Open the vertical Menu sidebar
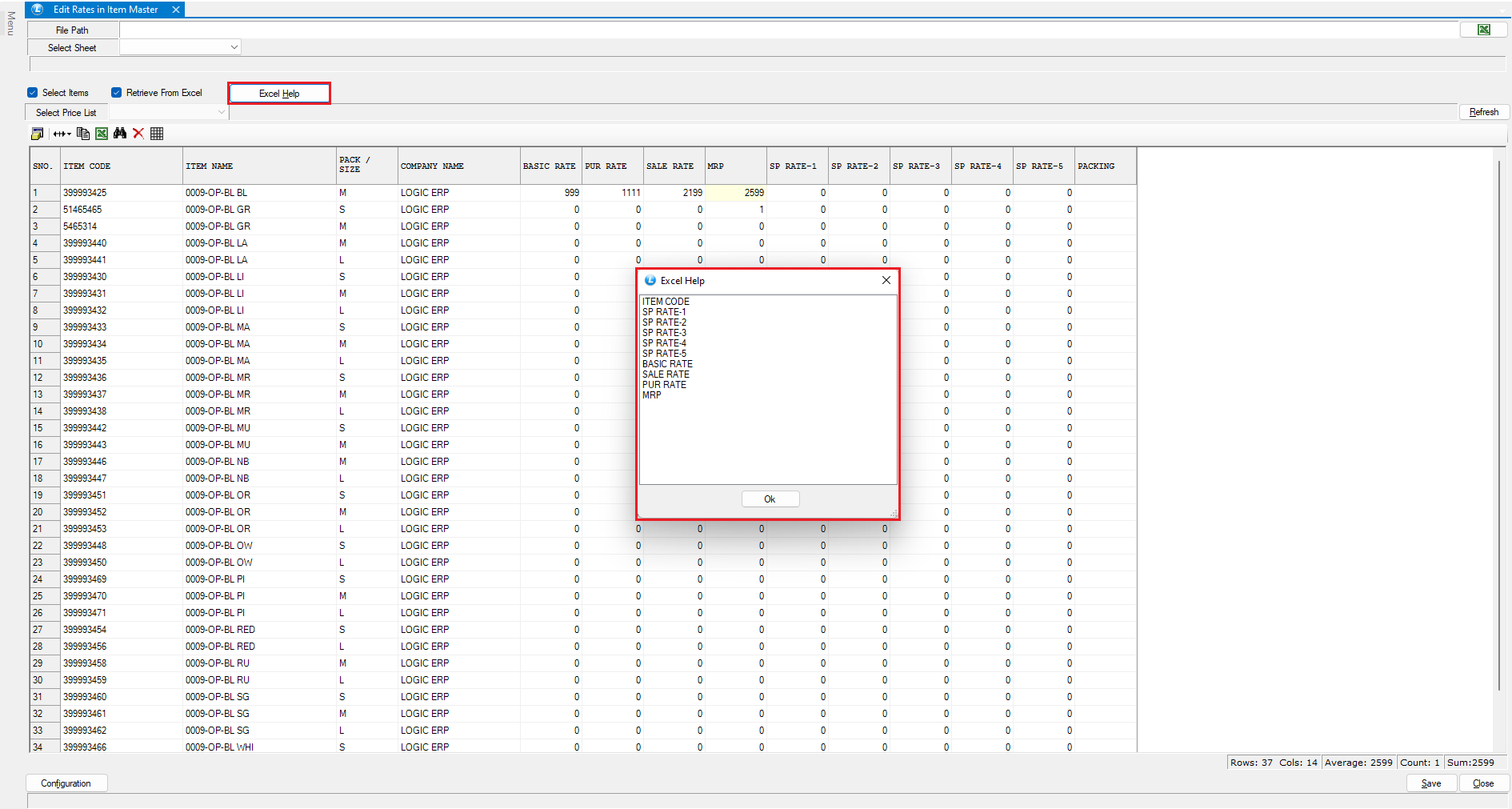The width and height of the screenshot is (1512, 809). coord(10,23)
